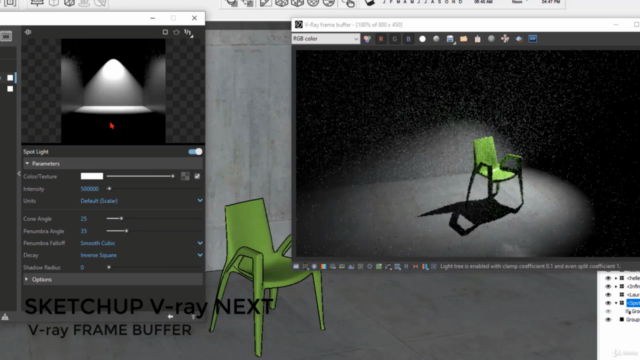The width and height of the screenshot is (640, 360).
Task: Click the Shadow Radius slider
Action: coord(154,267)
